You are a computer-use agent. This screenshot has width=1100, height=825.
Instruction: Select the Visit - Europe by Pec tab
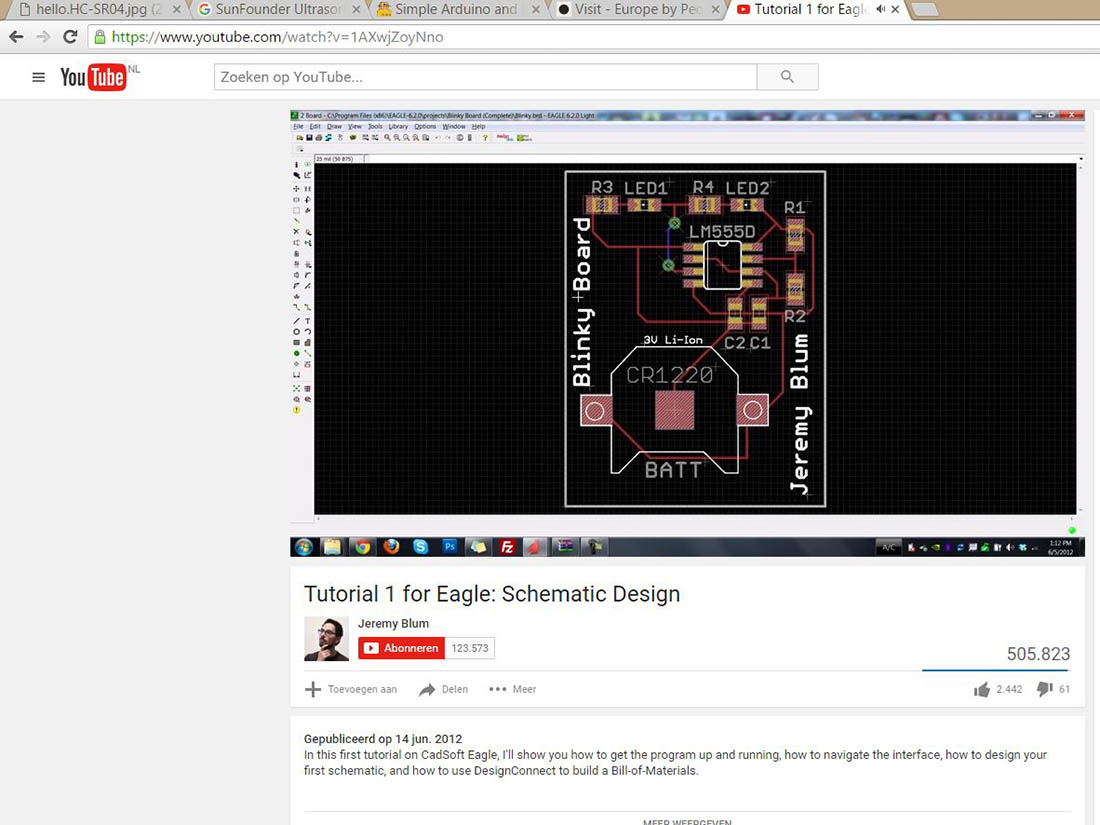pos(638,10)
